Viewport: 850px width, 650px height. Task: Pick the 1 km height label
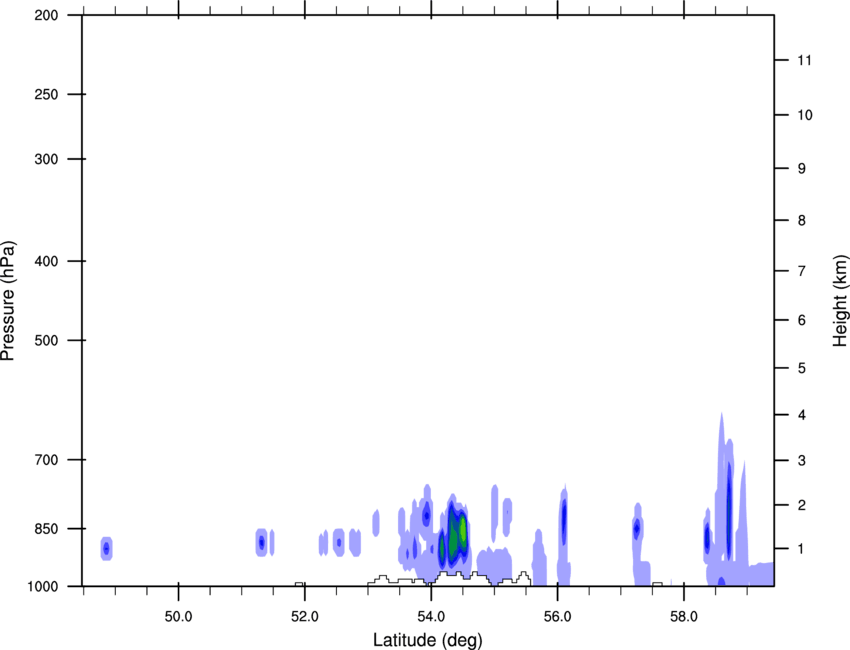click(802, 549)
